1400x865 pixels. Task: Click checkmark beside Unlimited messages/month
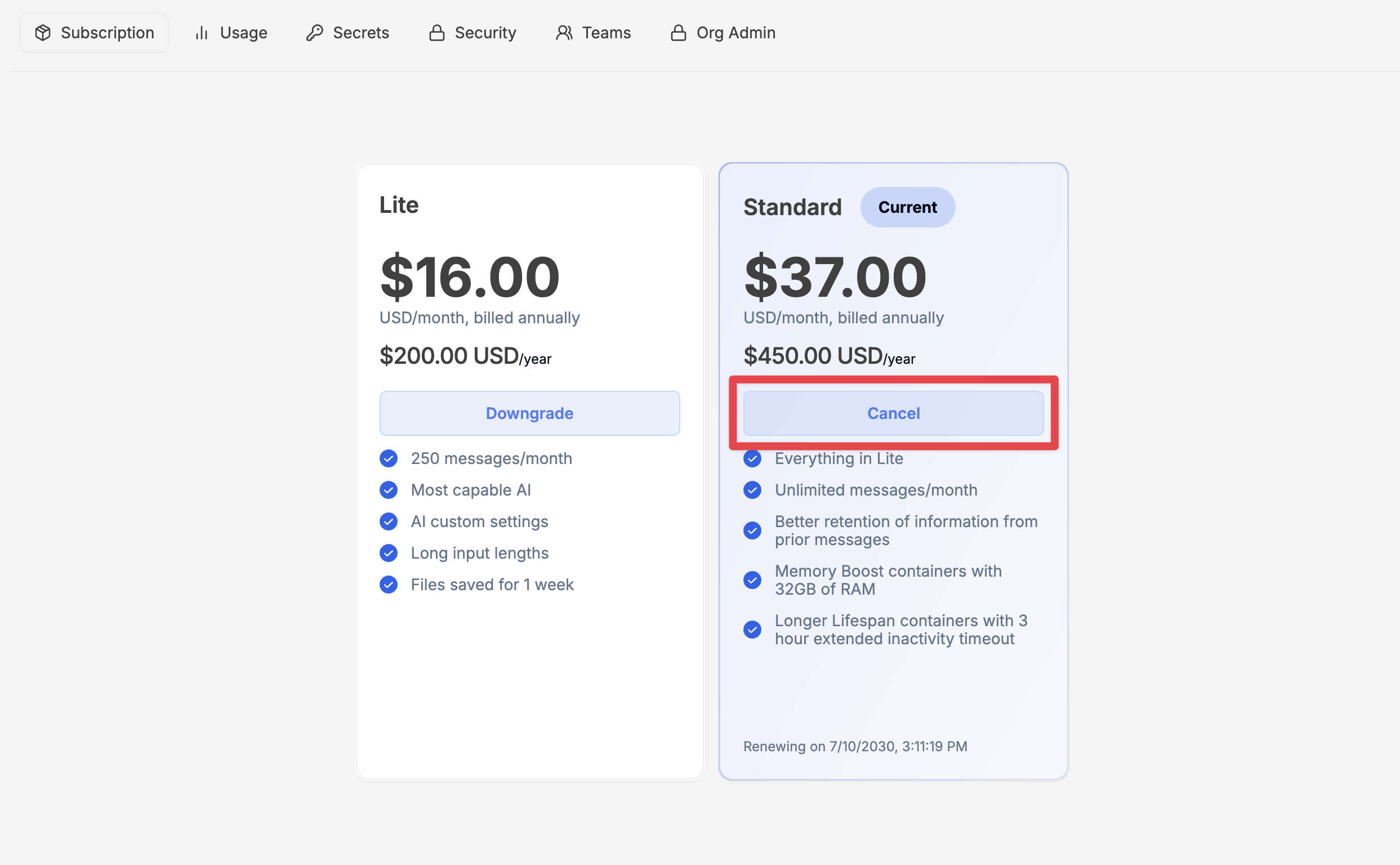(752, 490)
